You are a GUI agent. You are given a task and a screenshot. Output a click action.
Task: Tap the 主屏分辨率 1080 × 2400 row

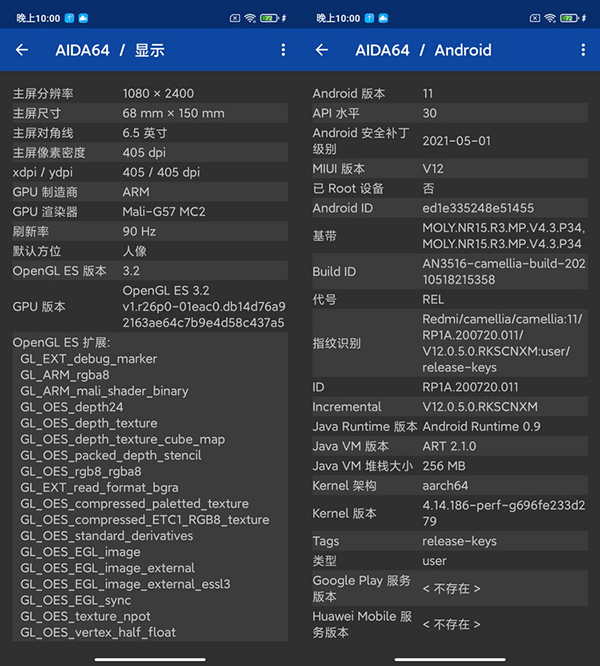click(150, 93)
